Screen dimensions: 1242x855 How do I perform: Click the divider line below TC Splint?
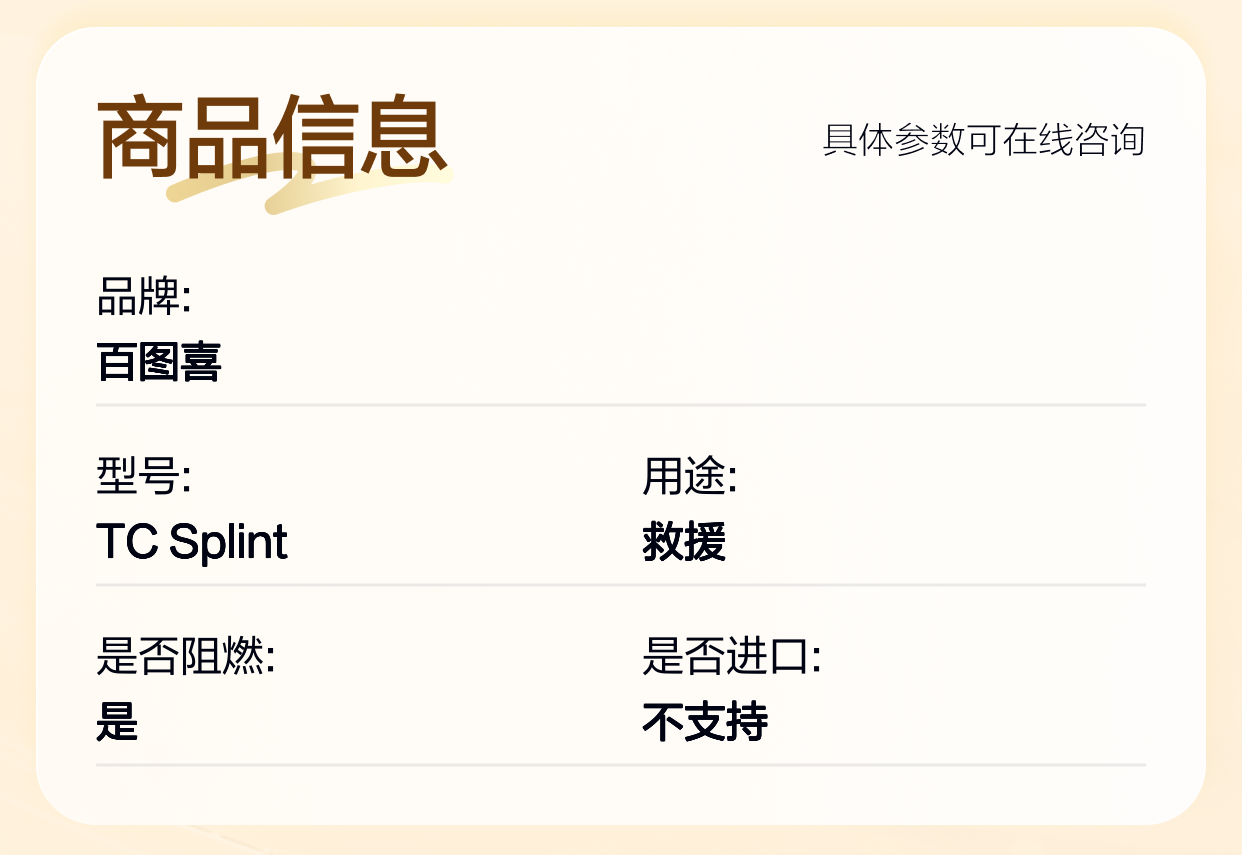coord(621,585)
